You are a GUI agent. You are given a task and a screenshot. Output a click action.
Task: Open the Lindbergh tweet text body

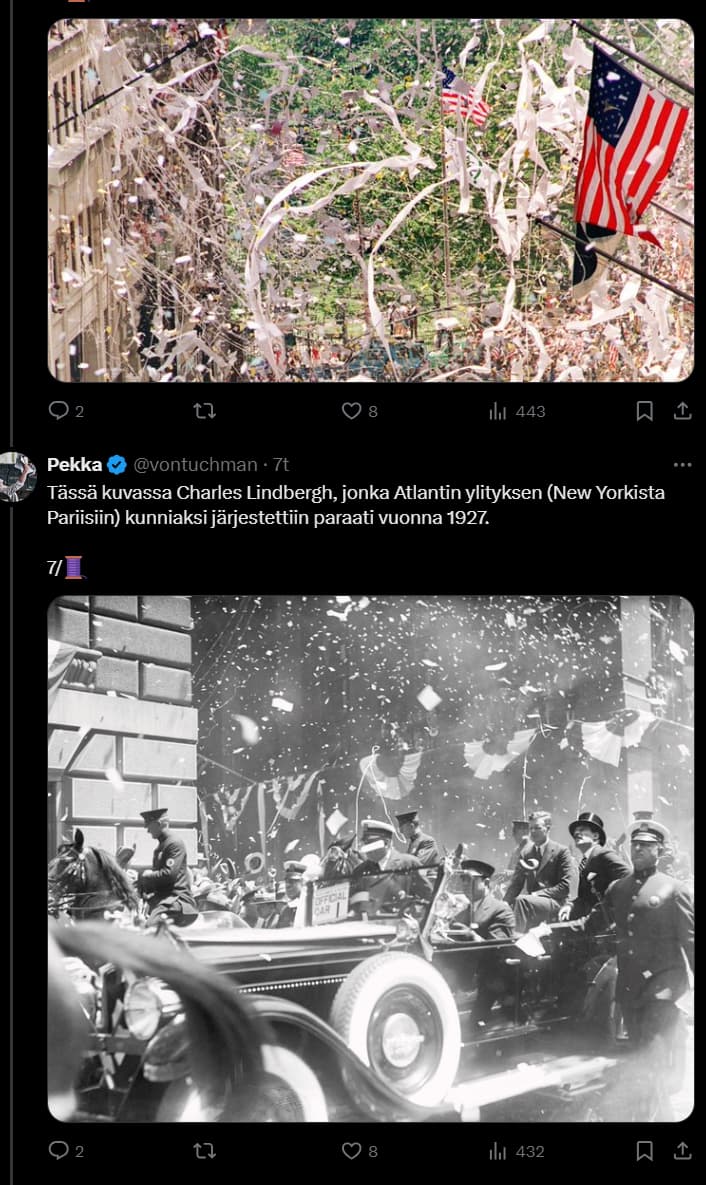coord(355,506)
